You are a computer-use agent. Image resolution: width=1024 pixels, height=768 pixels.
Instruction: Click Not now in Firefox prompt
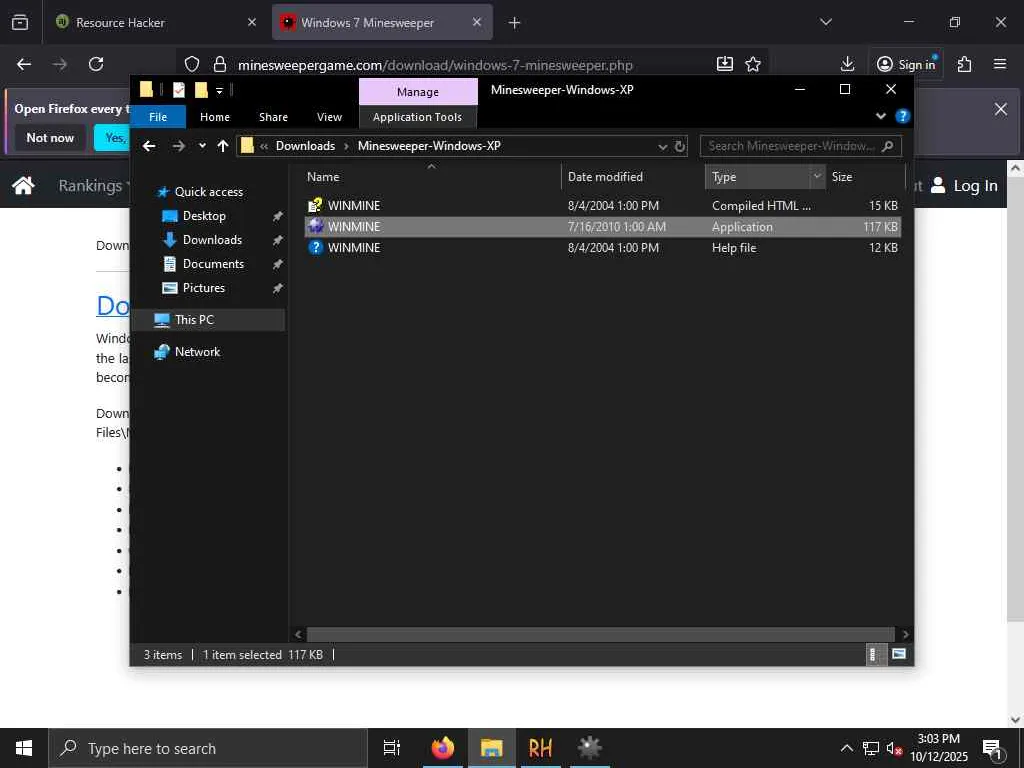50,138
